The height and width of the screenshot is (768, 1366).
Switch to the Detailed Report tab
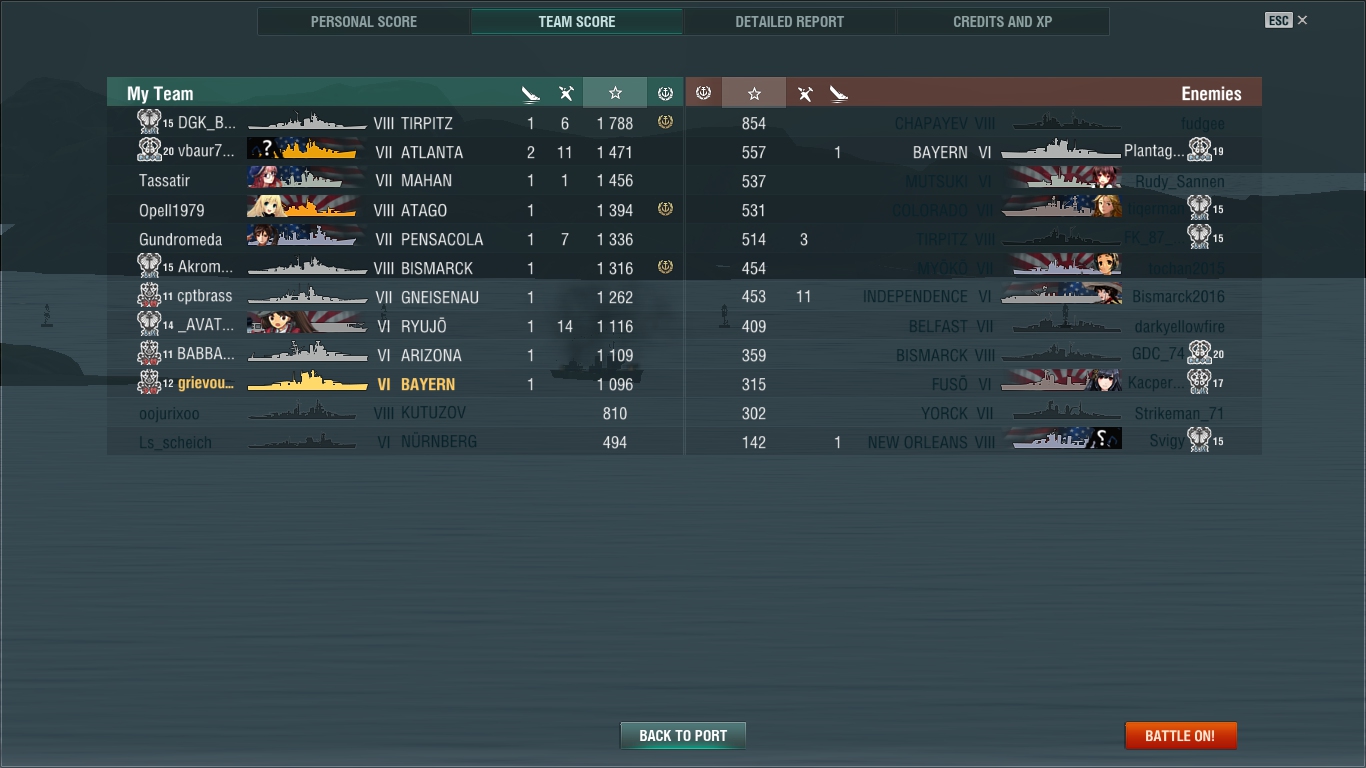[x=789, y=21]
